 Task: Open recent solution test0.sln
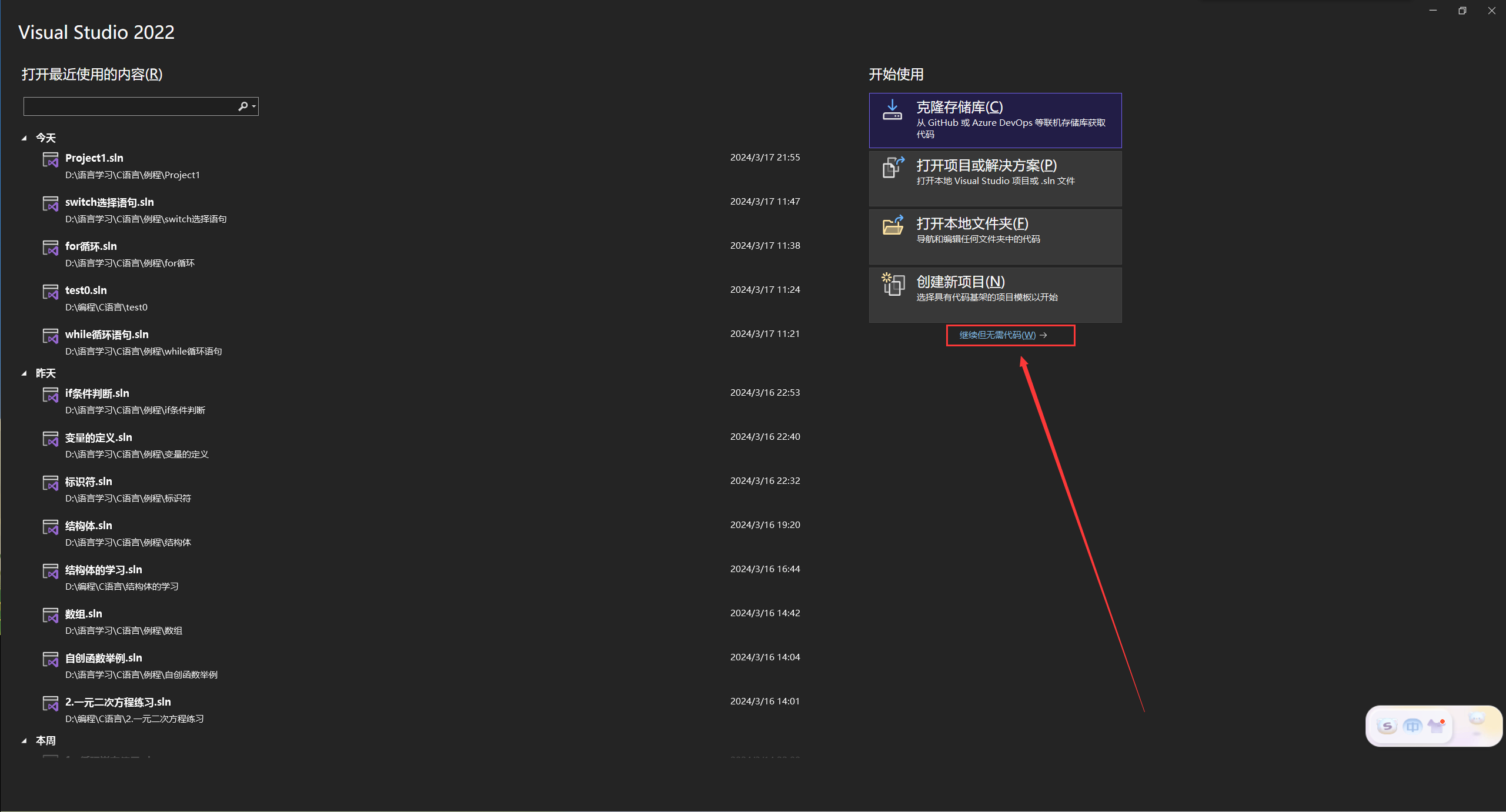click(421, 298)
